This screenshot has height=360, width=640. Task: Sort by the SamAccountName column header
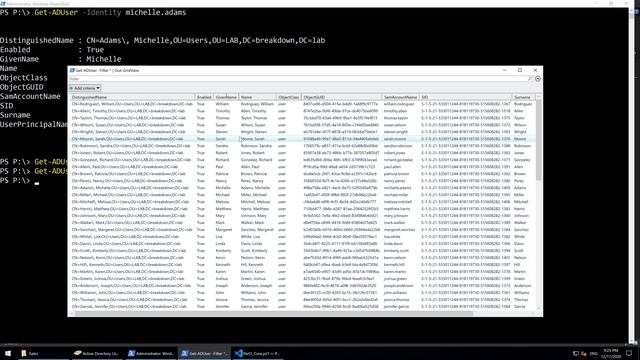[400, 97]
